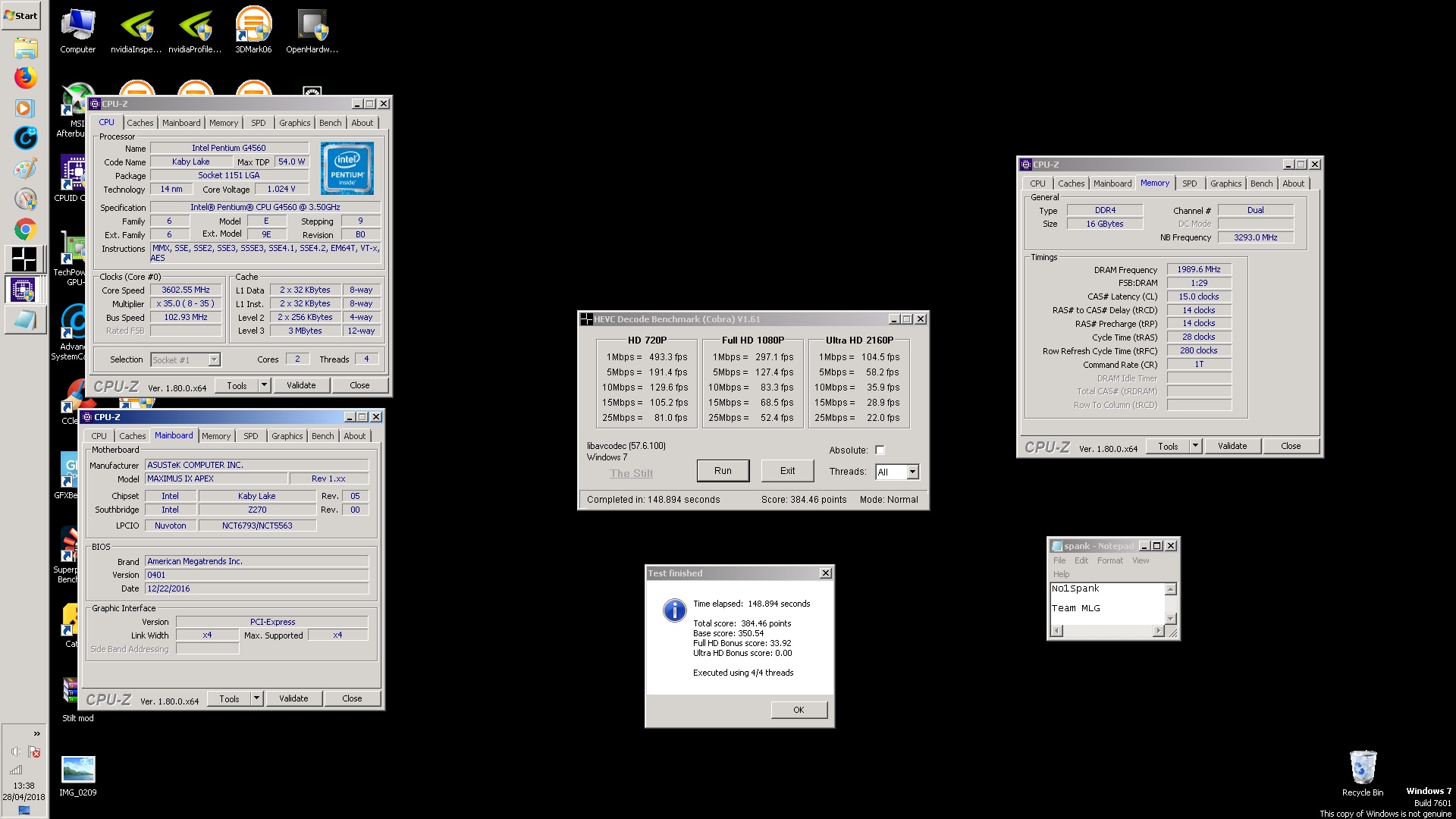The image size is (1456, 819).
Task: Select the Computer desktop icon
Action: tap(78, 32)
